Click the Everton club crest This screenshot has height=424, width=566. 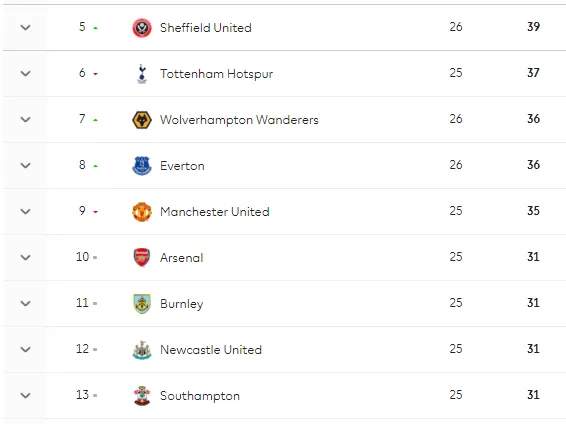(142, 166)
